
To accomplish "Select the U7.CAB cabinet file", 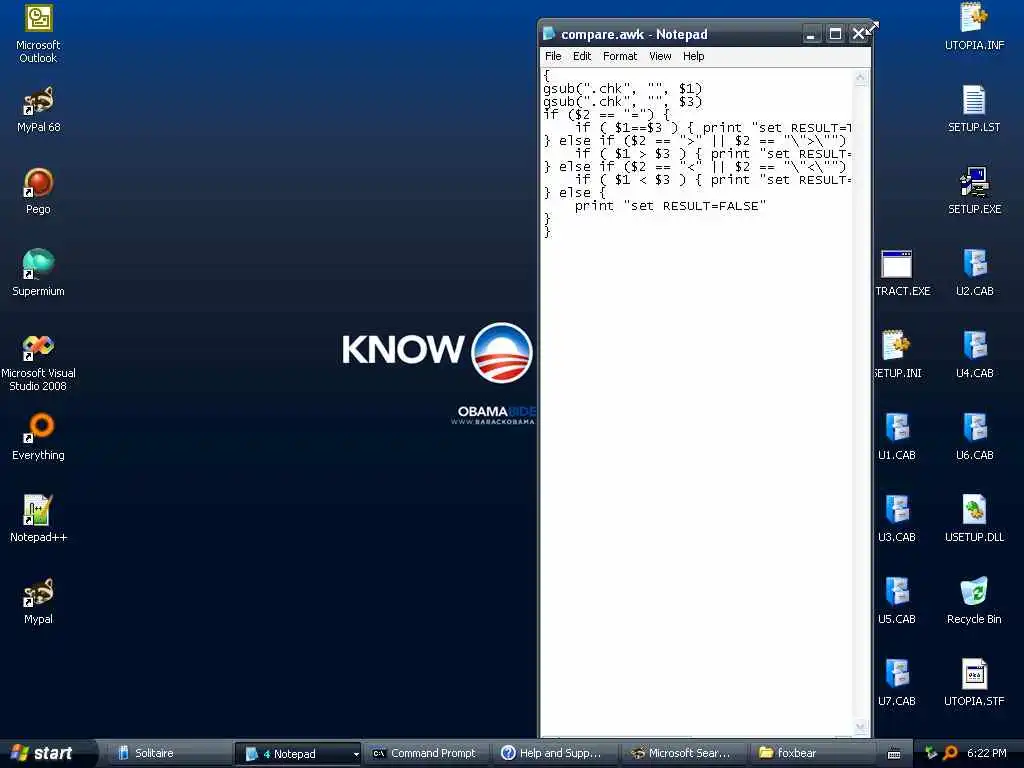I will pos(896,683).
